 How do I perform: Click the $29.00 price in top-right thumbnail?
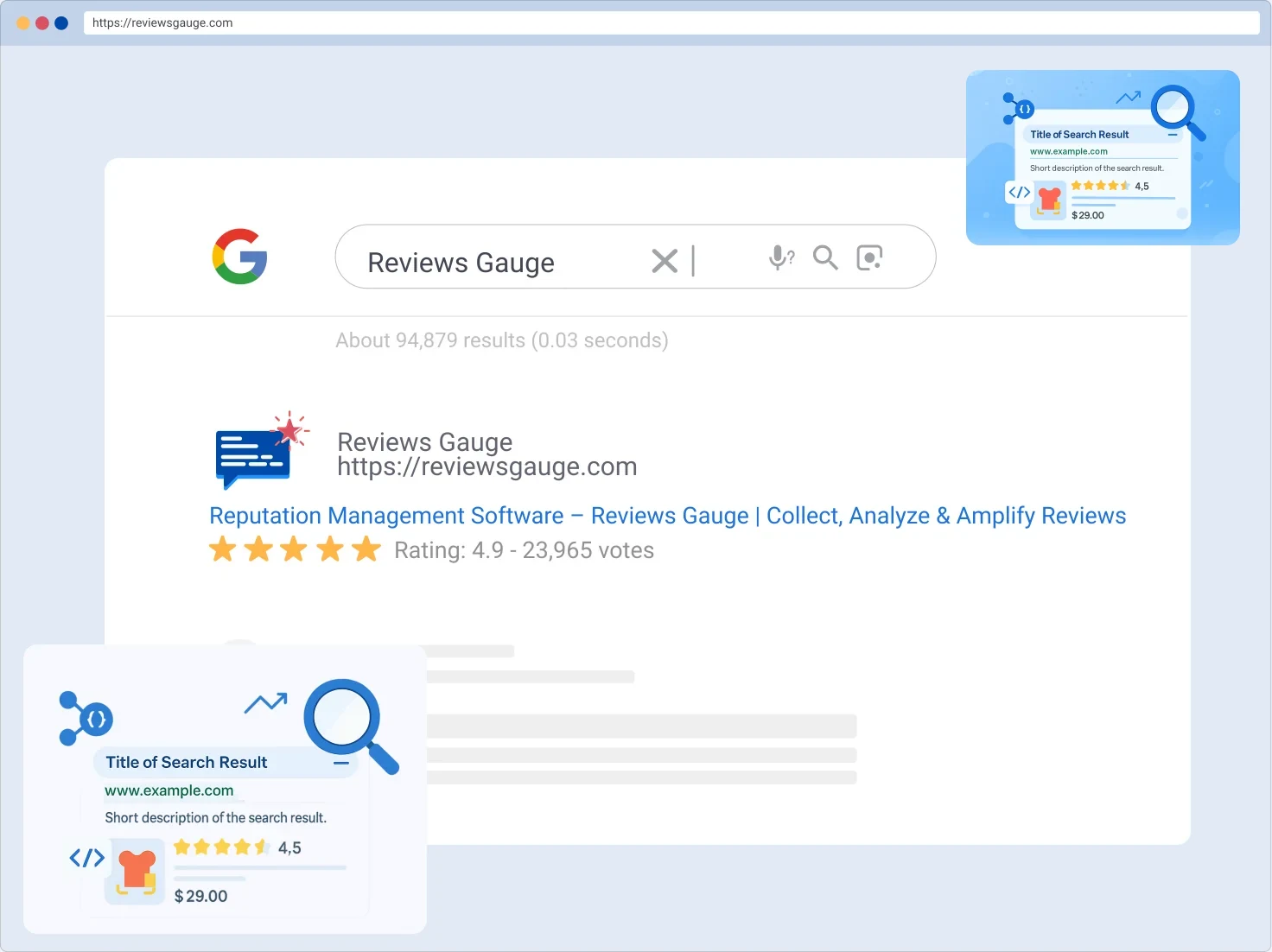point(1088,215)
